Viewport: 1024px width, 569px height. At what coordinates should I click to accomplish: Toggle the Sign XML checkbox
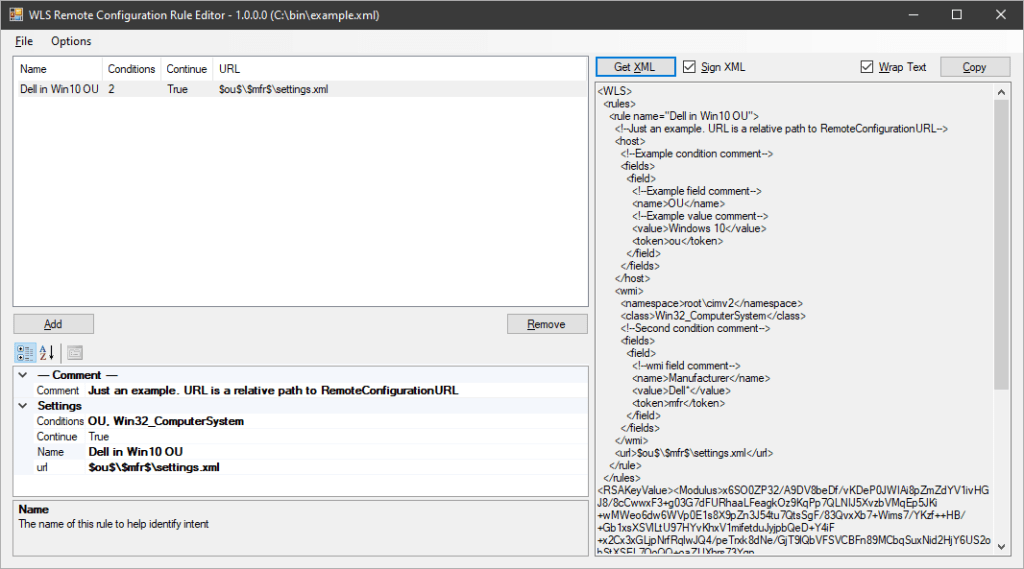click(x=689, y=67)
